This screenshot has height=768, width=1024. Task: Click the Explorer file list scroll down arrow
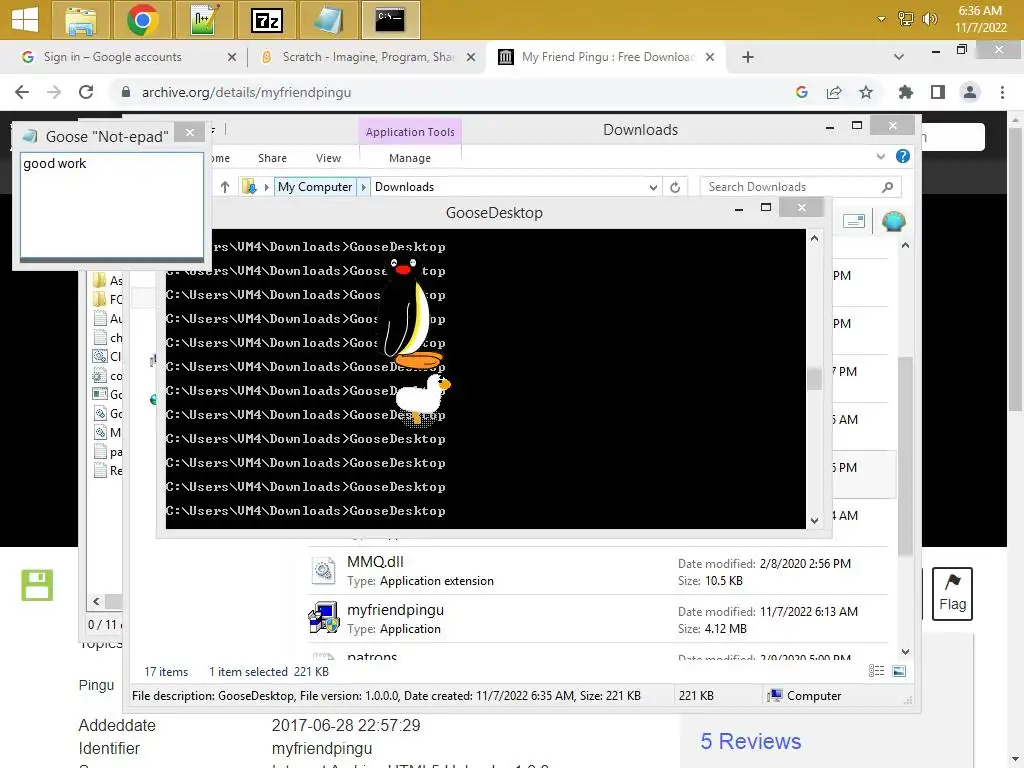pos(905,652)
